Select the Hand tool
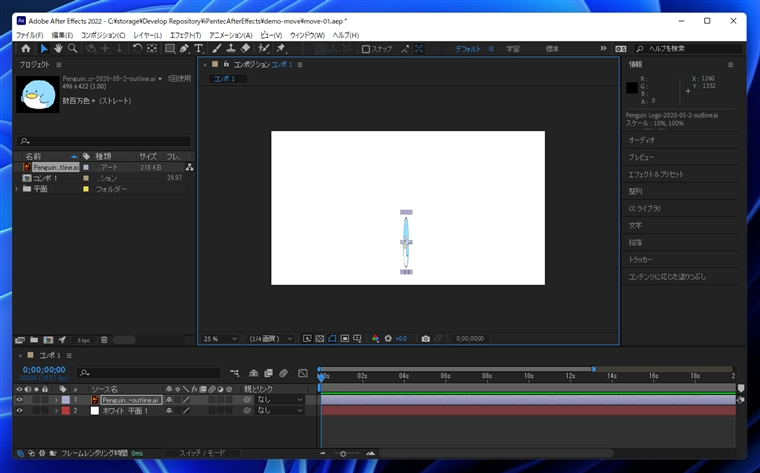Viewport: 760px width, 473px height. click(x=58, y=48)
